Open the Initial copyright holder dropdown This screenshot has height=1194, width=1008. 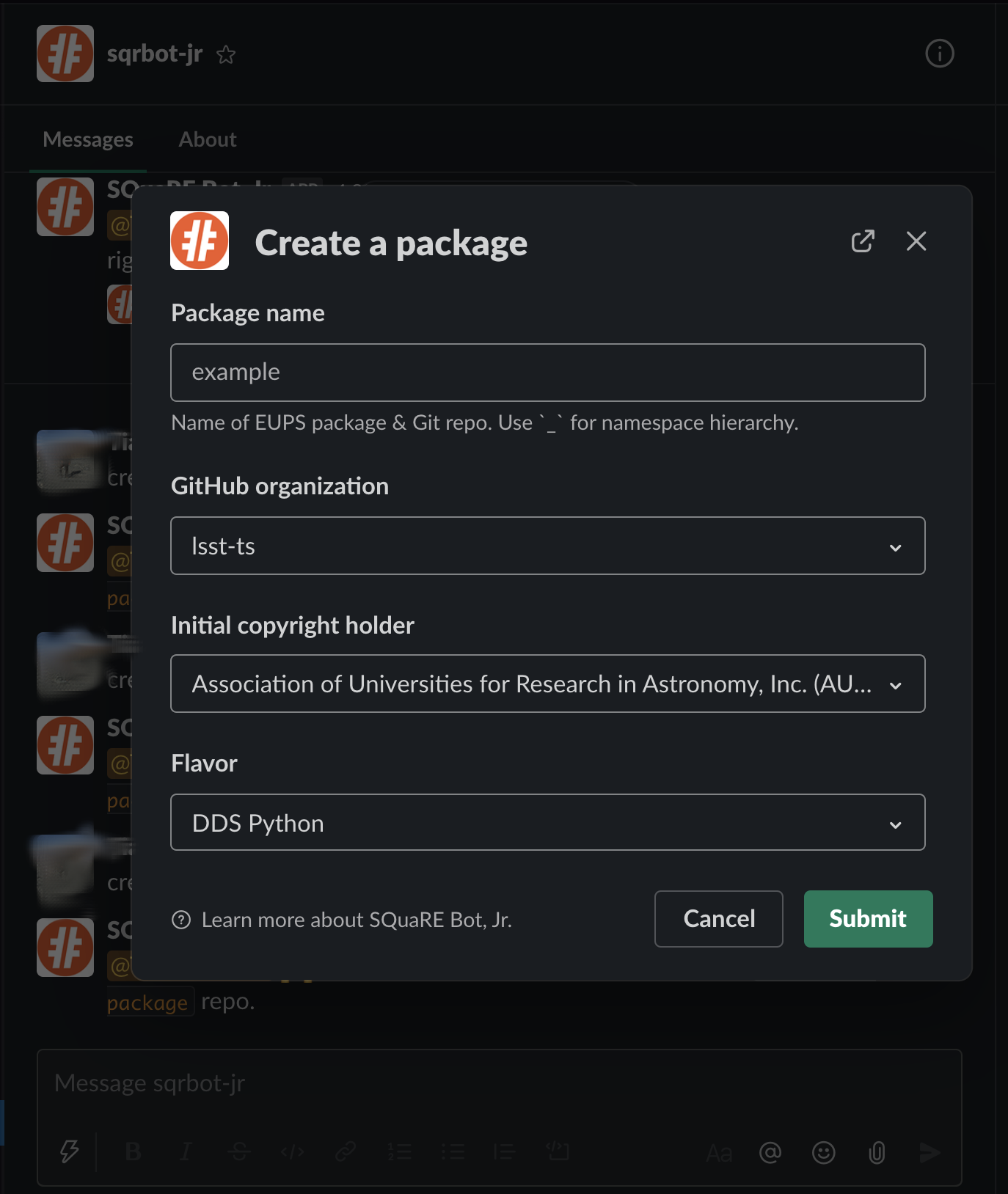(x=547, y=684)
